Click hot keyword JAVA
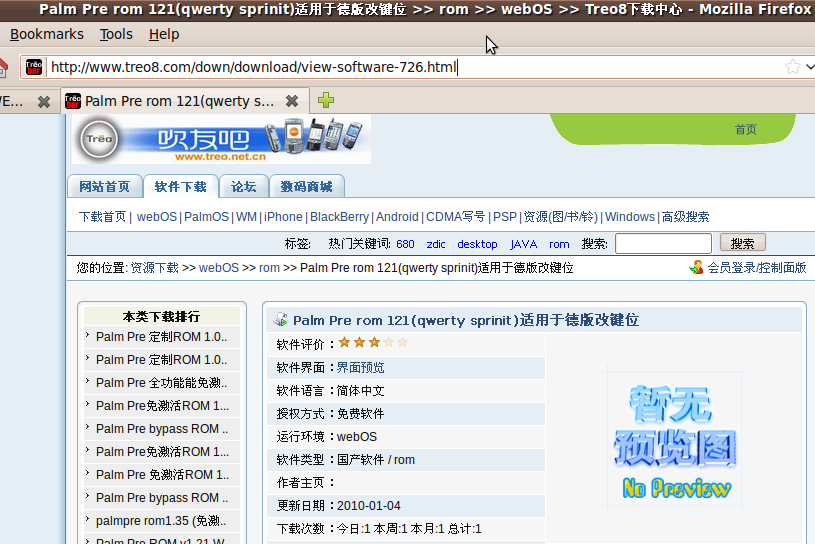This screenshot has height=544, width=815. (x=523, y=244)
